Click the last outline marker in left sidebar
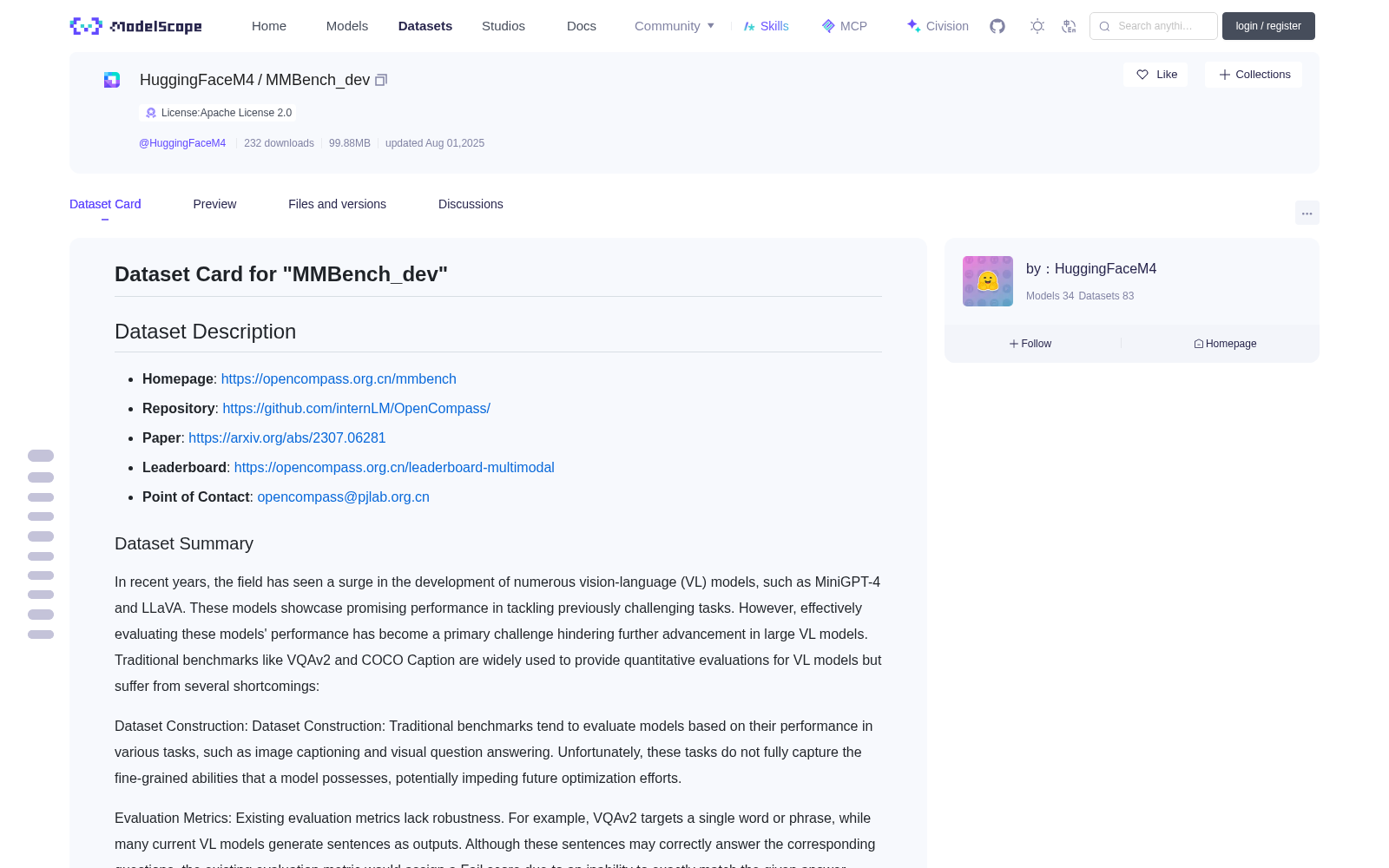The width and height of the screenshot is (1389, 868). [x=41, y=635]
